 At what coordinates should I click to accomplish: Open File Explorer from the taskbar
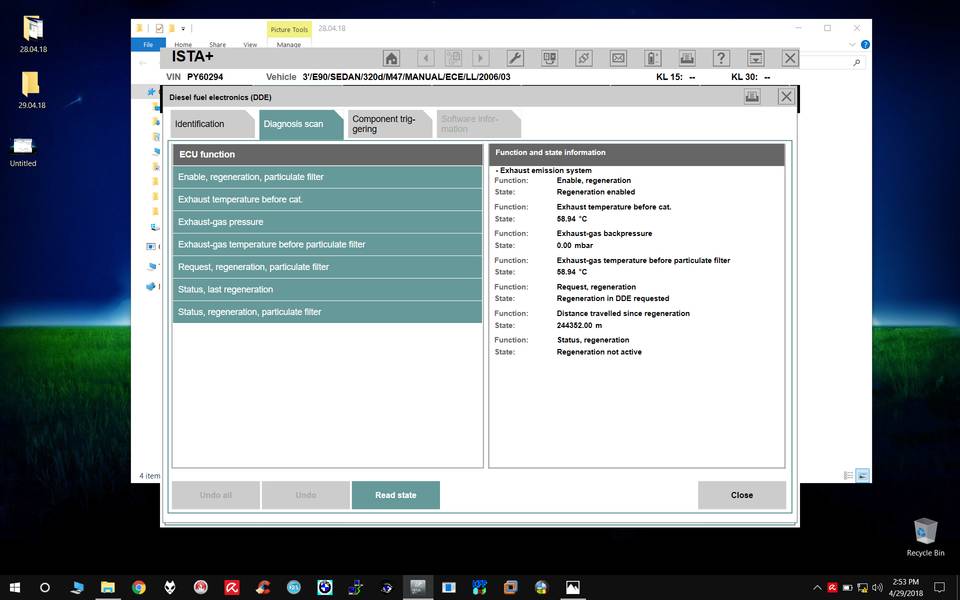tap(108, 588)
